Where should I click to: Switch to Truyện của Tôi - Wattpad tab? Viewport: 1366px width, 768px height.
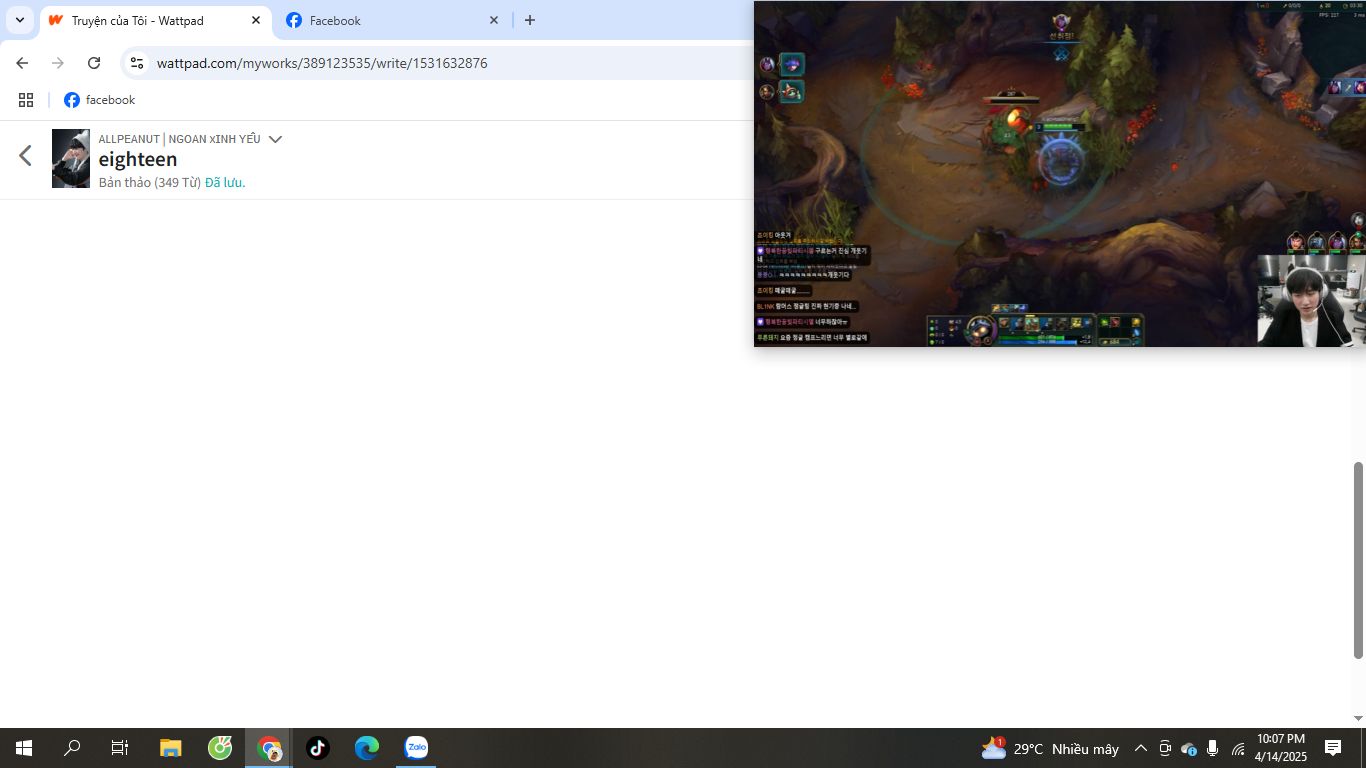pyautogui.click(x=155, y=20)
